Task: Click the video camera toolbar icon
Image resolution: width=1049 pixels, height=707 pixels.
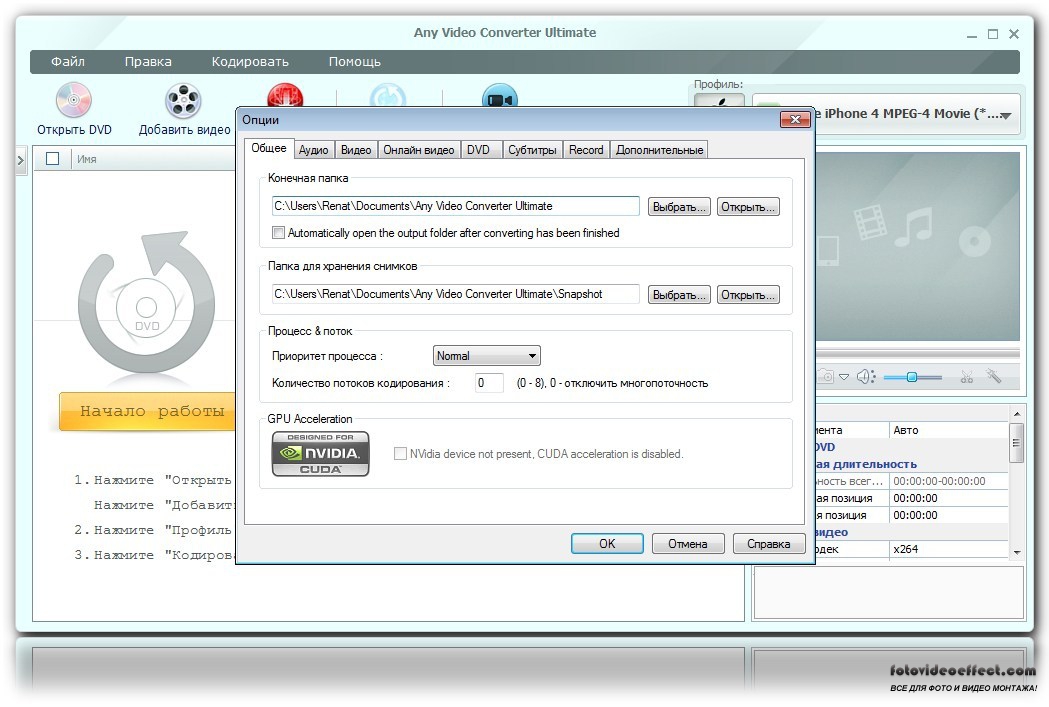Action: pos(500,96)
